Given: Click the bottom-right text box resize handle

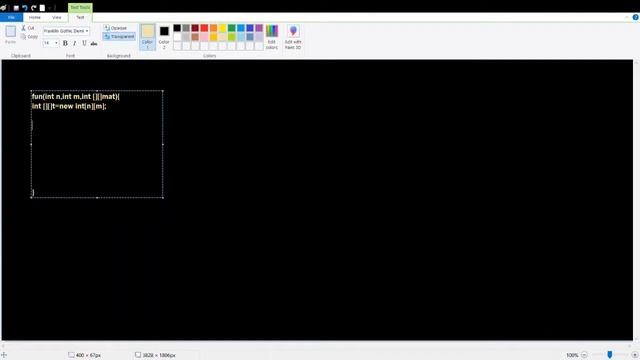Looking at the screenshot, I should [x=163, y=198].
